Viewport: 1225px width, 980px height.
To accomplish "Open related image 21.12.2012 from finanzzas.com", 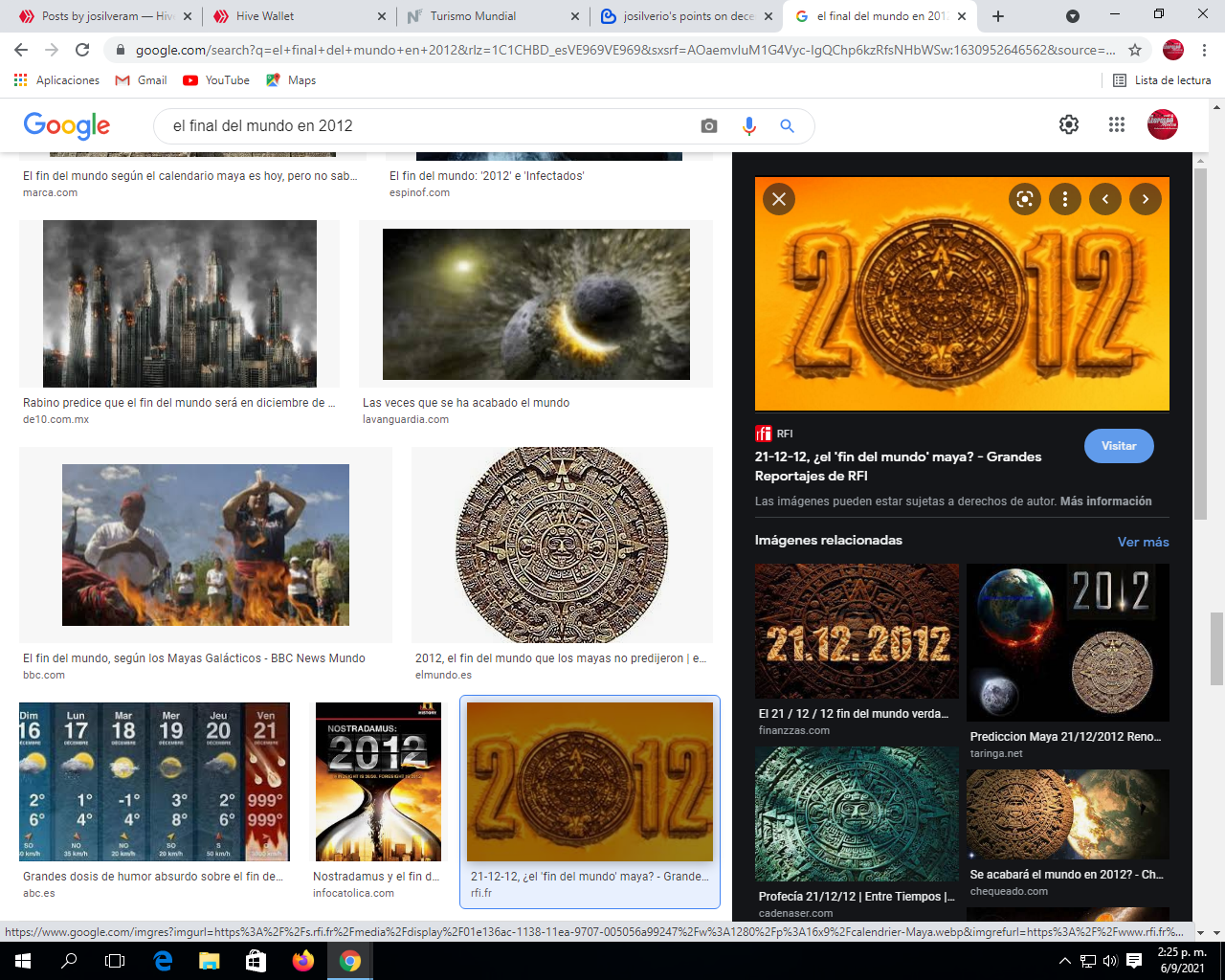I will (857, 631).
